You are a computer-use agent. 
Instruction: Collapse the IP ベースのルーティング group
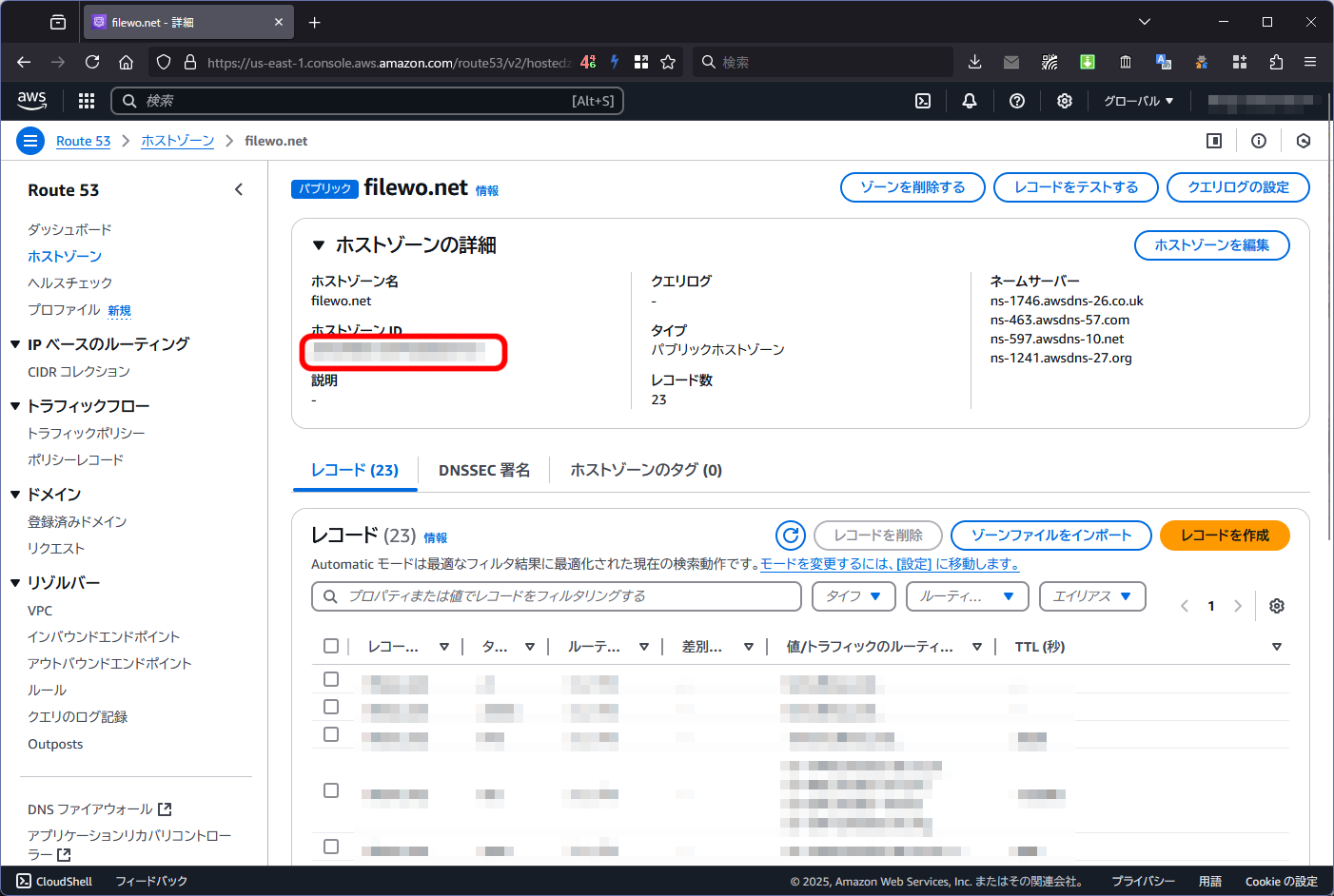(x=15, y=344)
